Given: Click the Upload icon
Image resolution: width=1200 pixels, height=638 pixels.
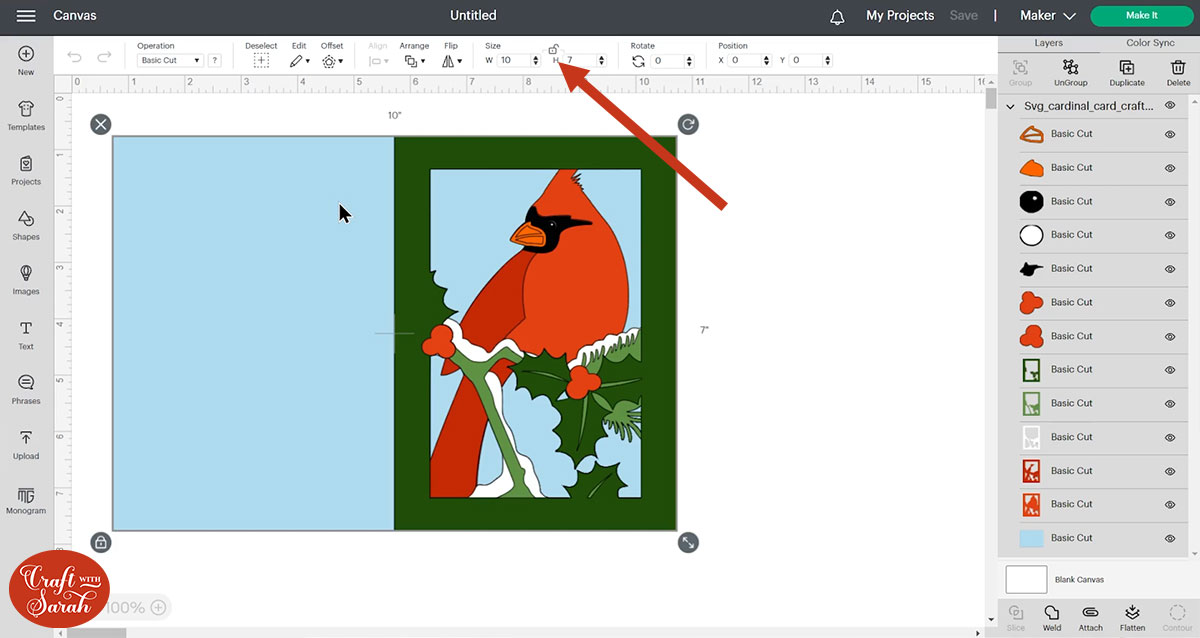Looking at the screenshot, I should (x=26, y=444).
